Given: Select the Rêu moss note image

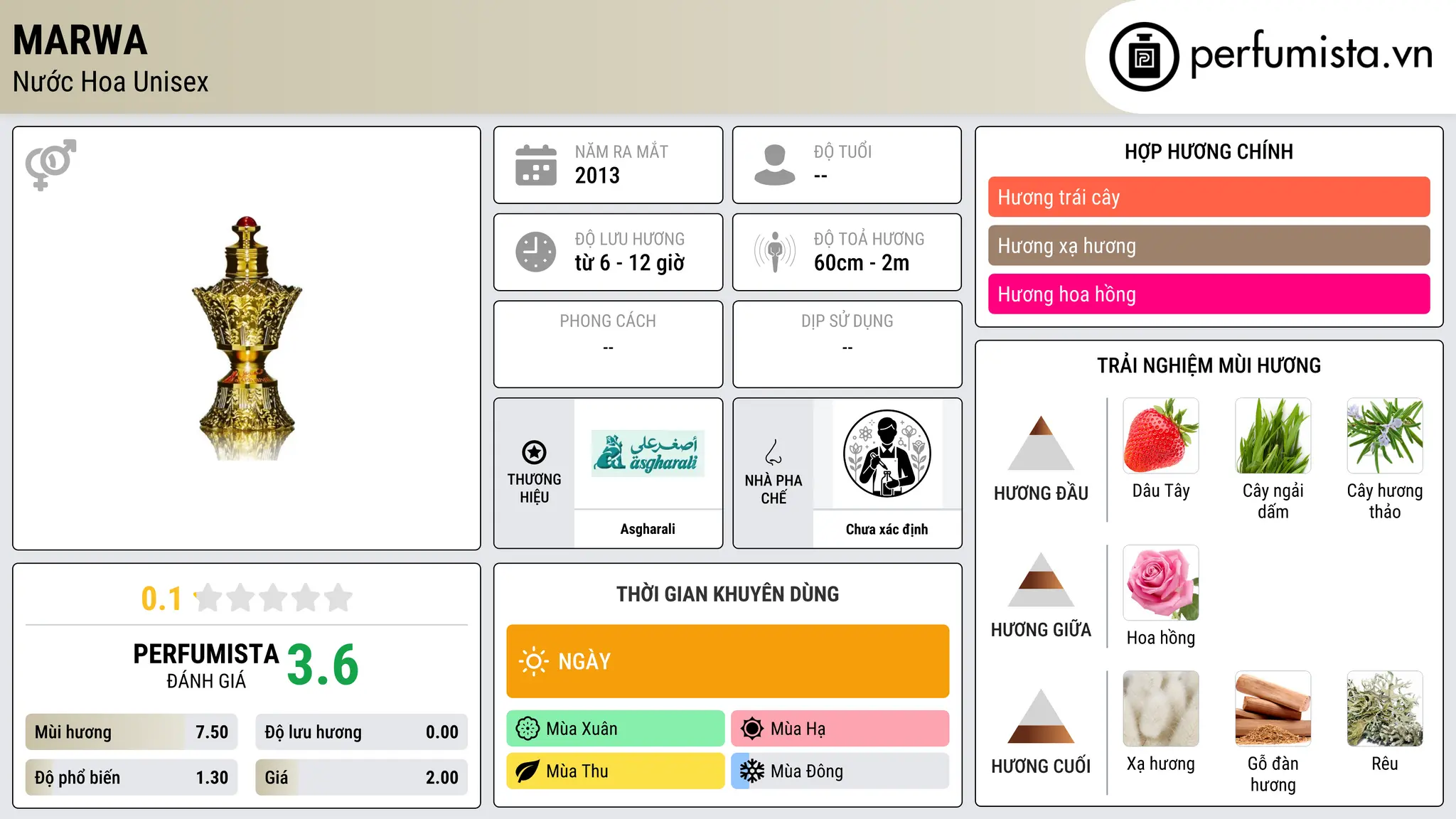Looking at the screenshot, I should (x=1385, y=709).
